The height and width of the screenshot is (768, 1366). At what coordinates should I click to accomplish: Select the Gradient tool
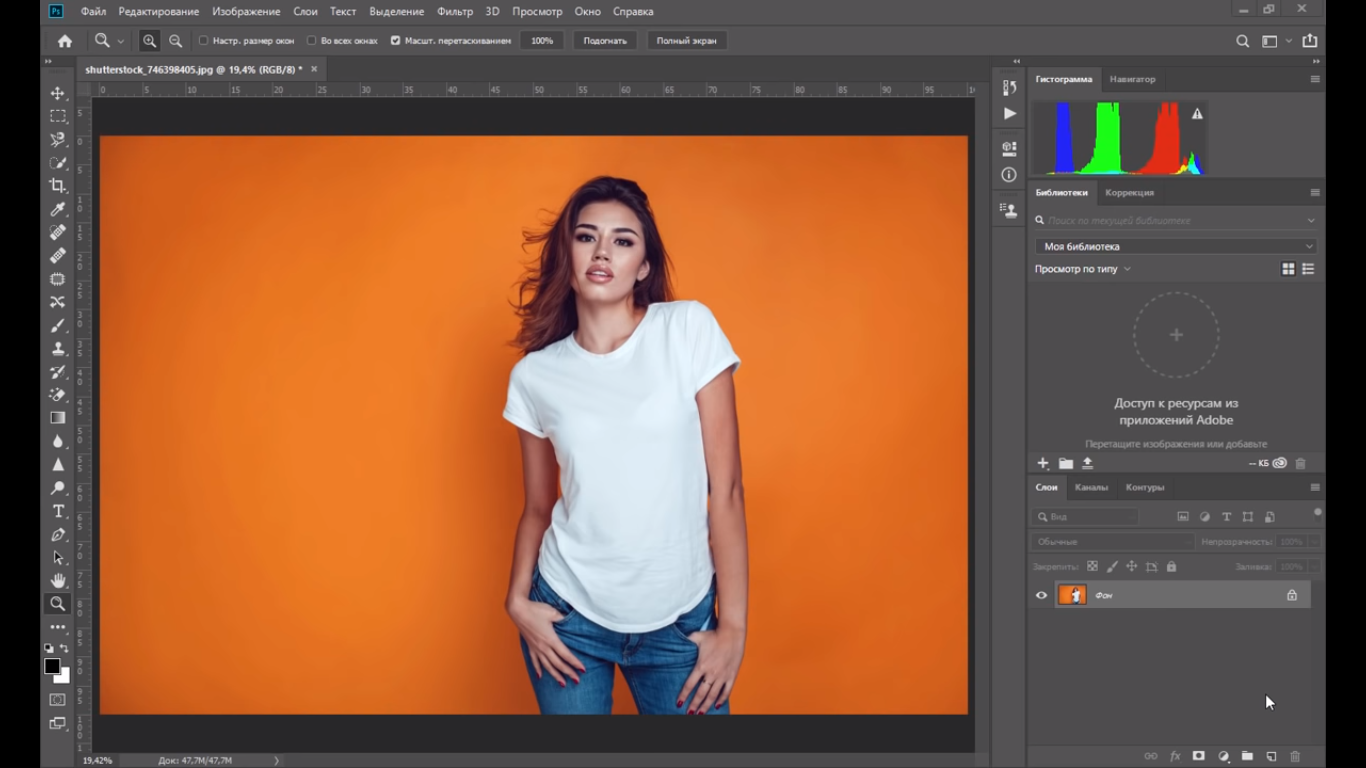[58, 418]
